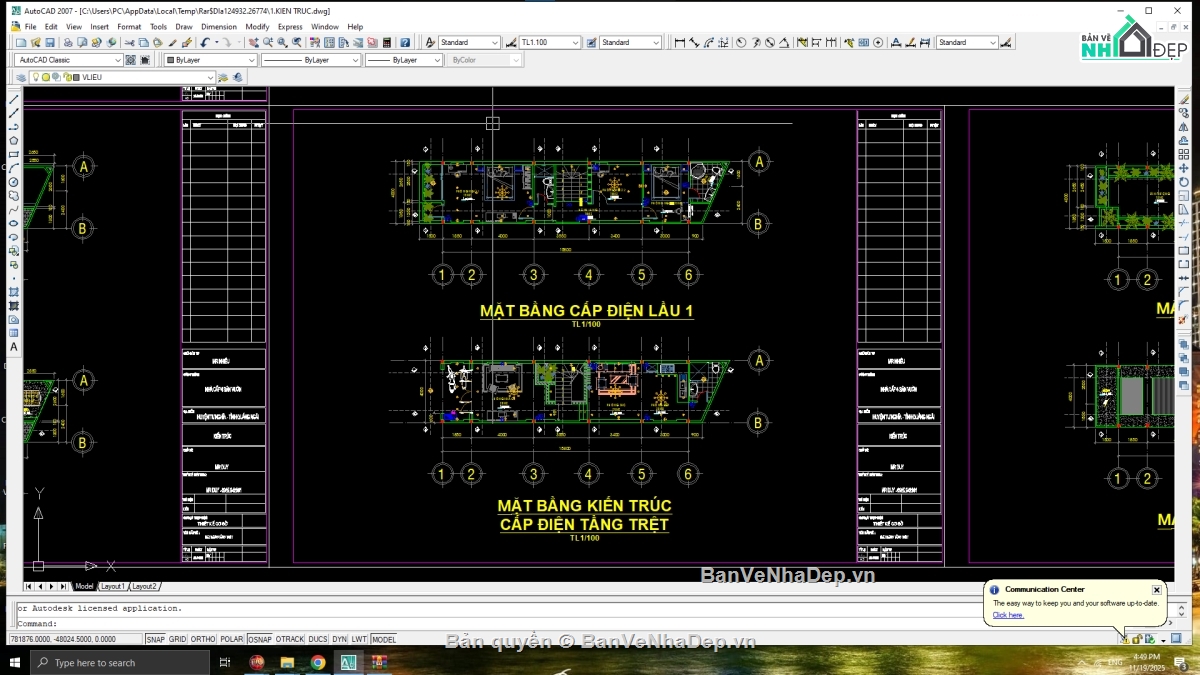
Task: Toggle OTRACK in status bar
Action: coord(290,639)
